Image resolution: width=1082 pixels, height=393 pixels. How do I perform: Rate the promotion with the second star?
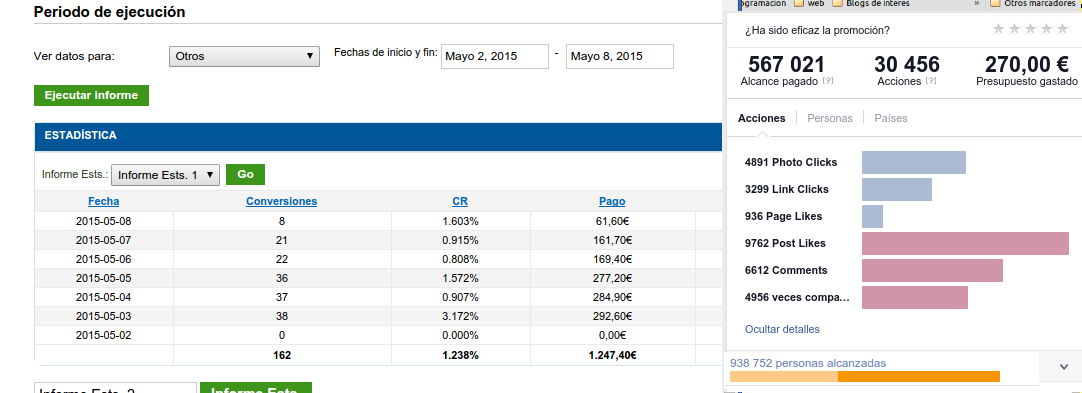1014,29
